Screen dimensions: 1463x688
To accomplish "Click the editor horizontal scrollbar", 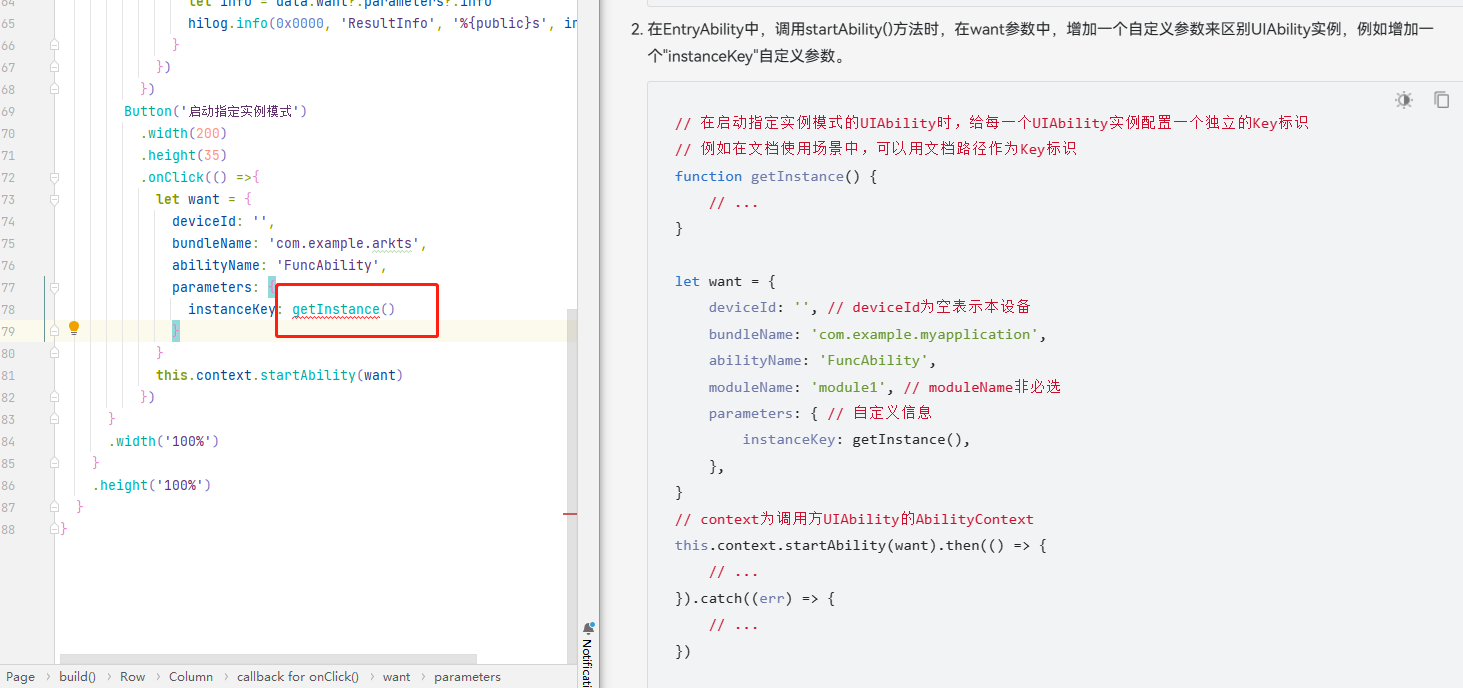I will (268, 659).
